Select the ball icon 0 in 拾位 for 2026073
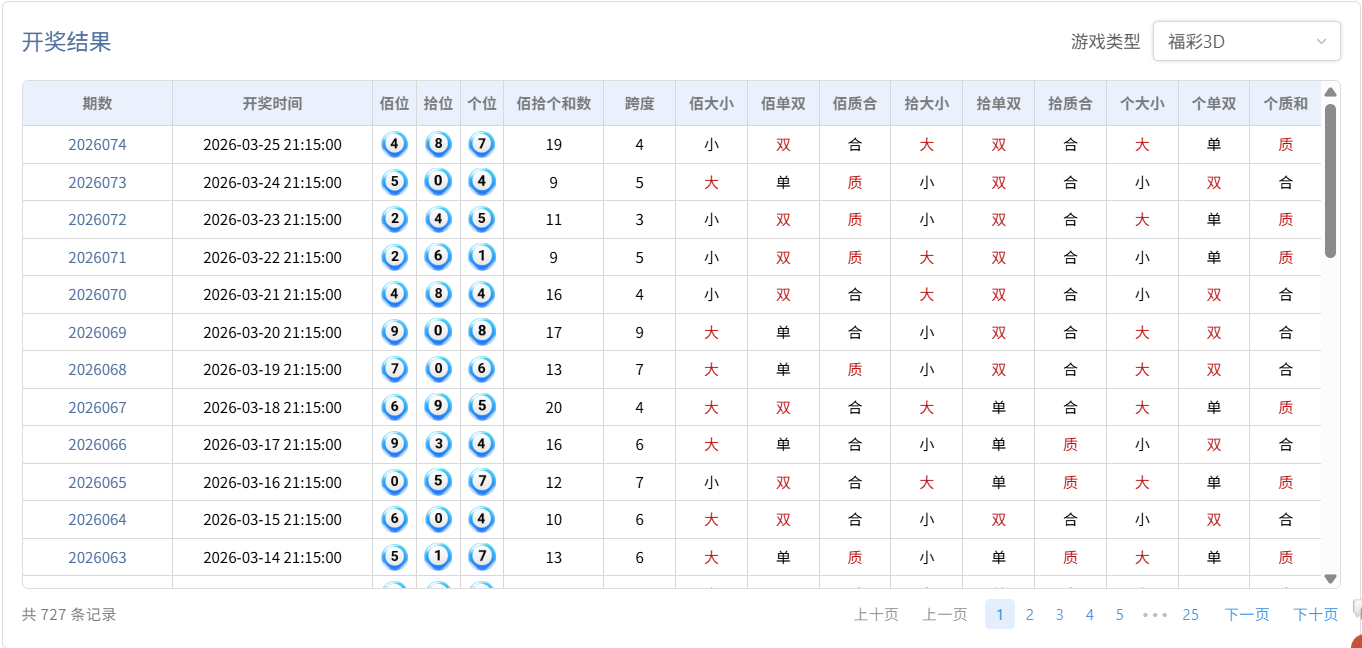The height and width of the screenshot is (648, 1362). (437, 182)
